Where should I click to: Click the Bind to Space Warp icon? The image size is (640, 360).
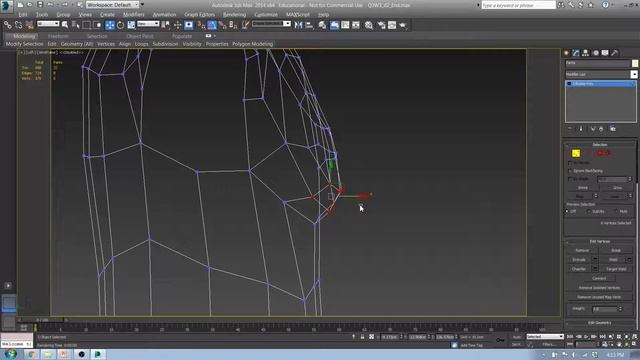pos(29,25)
